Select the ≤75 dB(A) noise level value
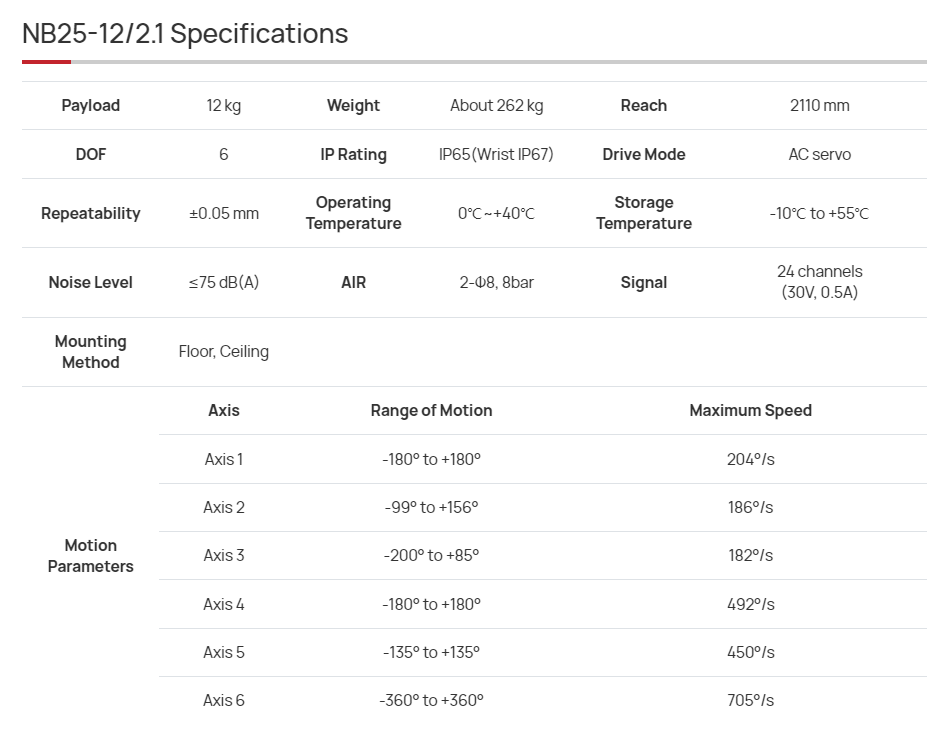The width and height of the screenshot is (950, 739). 224,282
